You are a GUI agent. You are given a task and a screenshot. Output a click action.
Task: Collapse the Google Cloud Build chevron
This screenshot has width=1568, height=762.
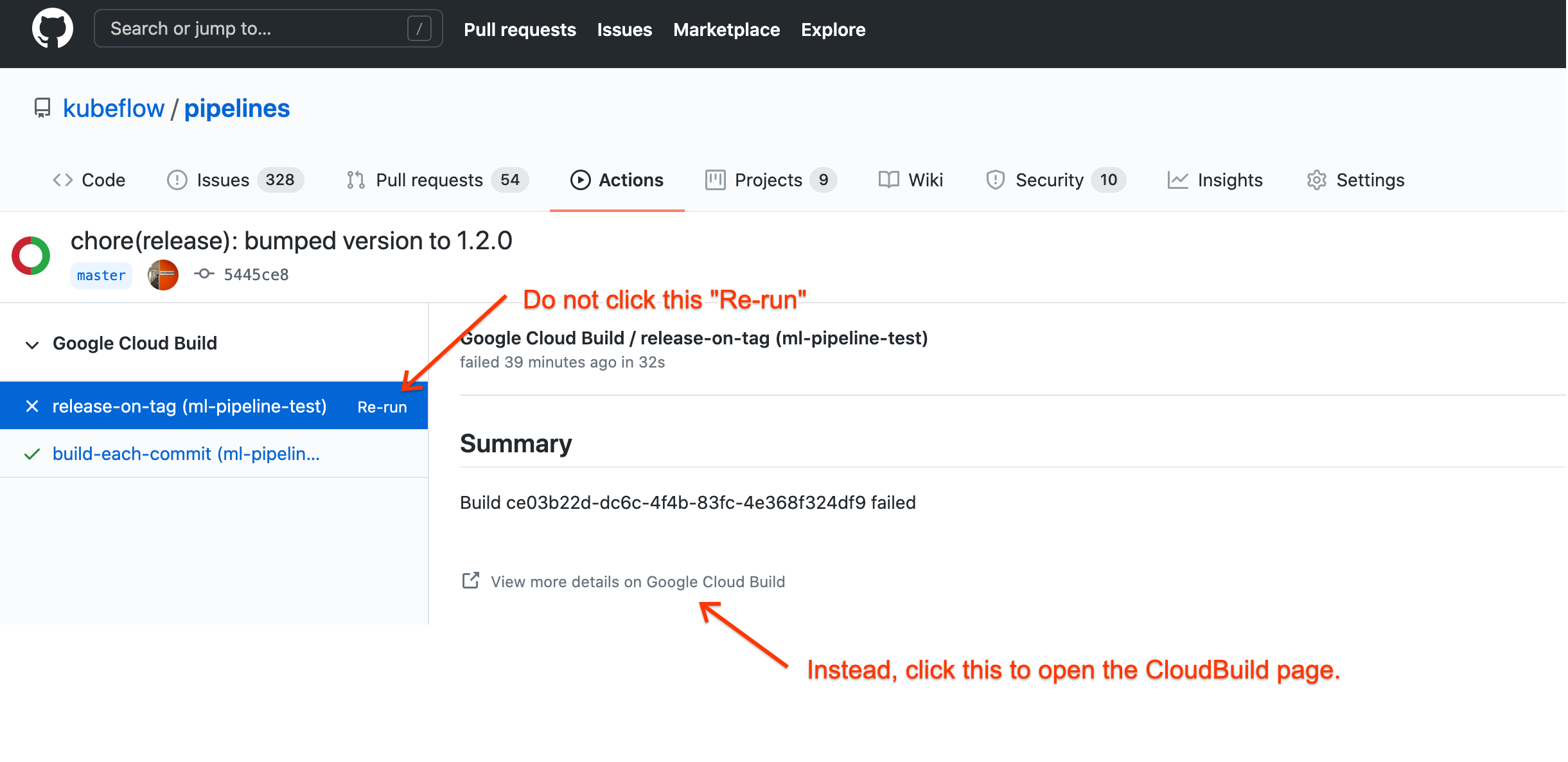coord(32,345)
